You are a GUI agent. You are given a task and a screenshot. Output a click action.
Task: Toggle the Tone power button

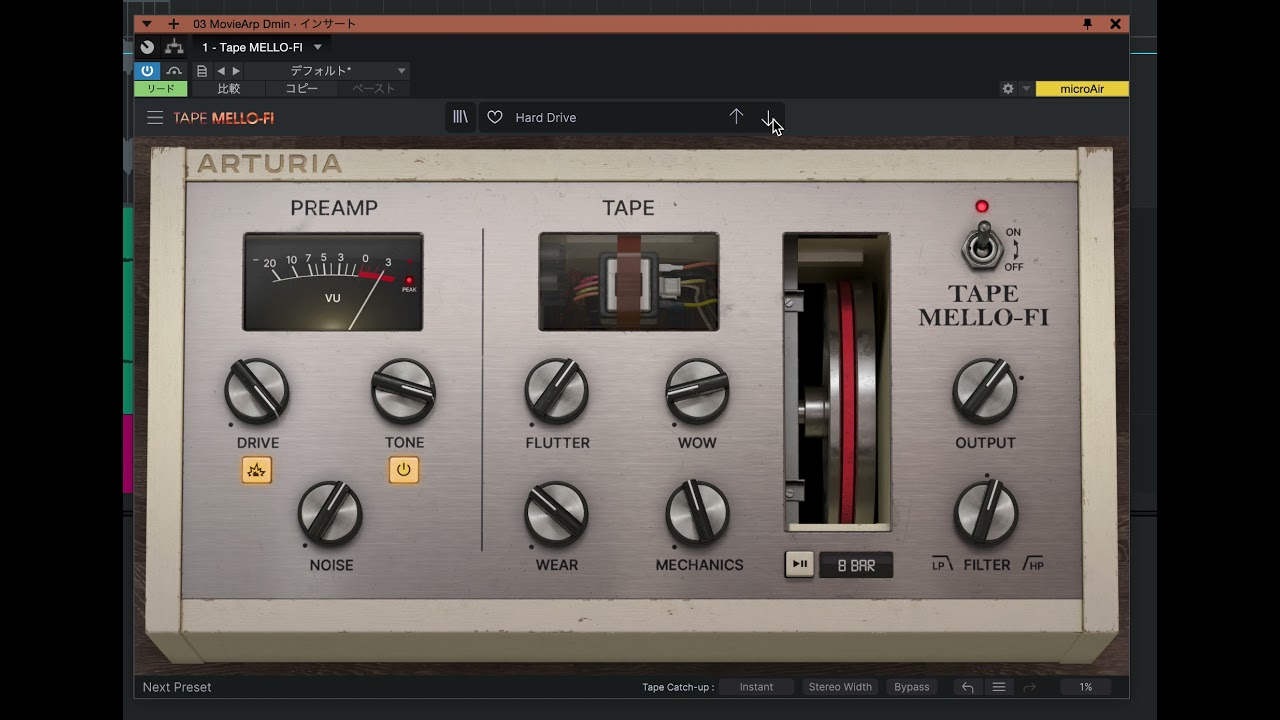(x=404, y=470)
